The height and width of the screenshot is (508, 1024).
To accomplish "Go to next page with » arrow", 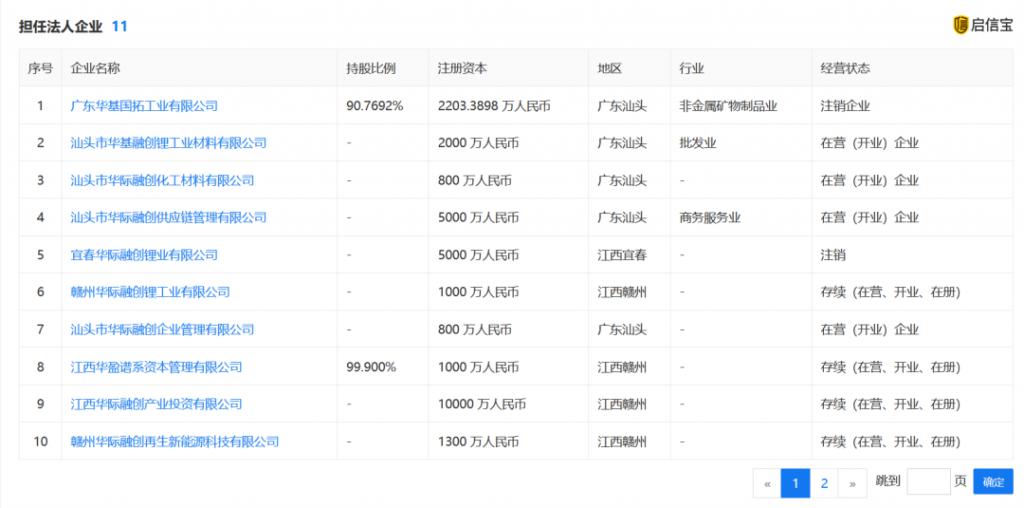I will [852, 483].
